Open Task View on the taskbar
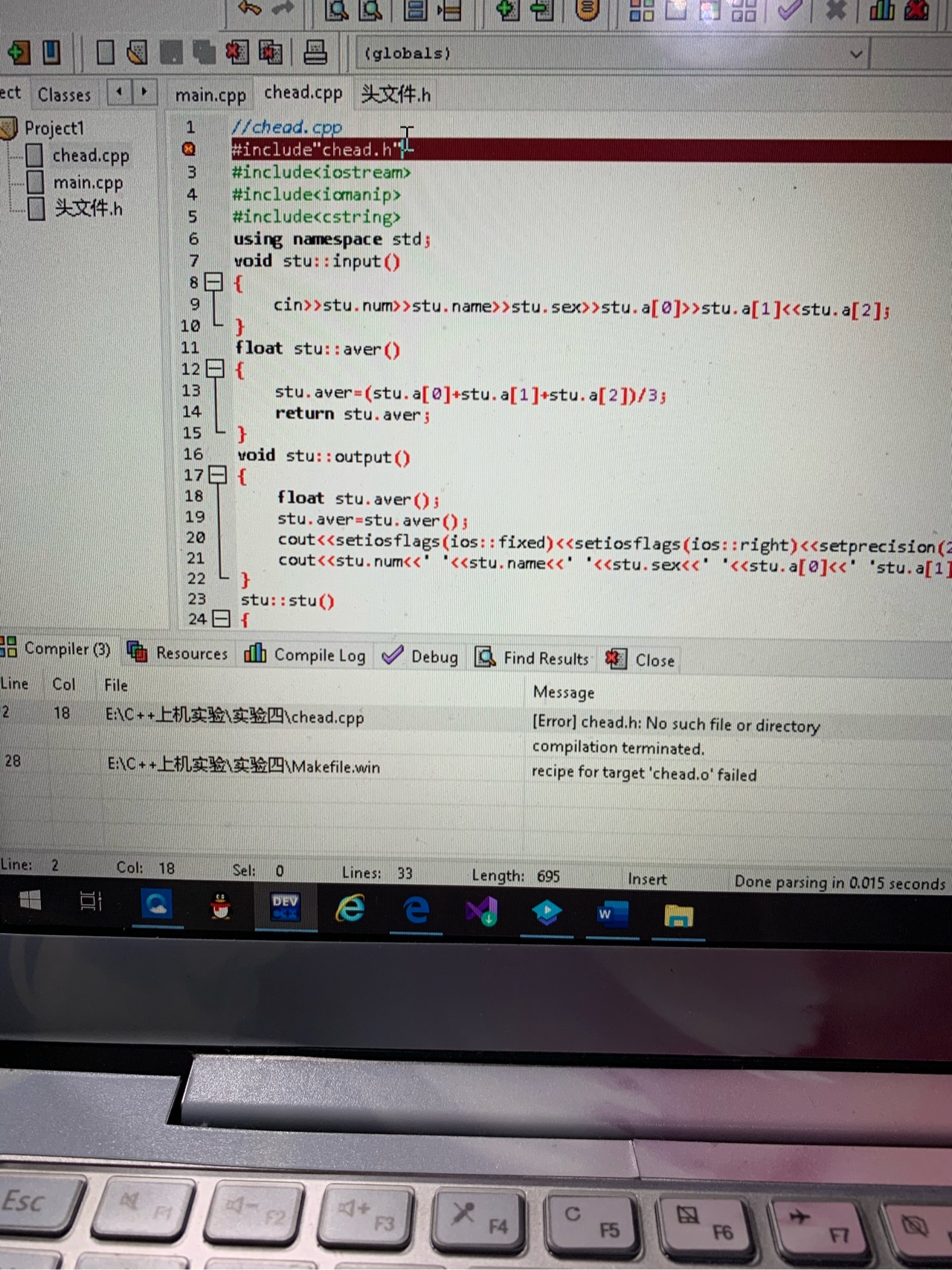 point(91,902)
